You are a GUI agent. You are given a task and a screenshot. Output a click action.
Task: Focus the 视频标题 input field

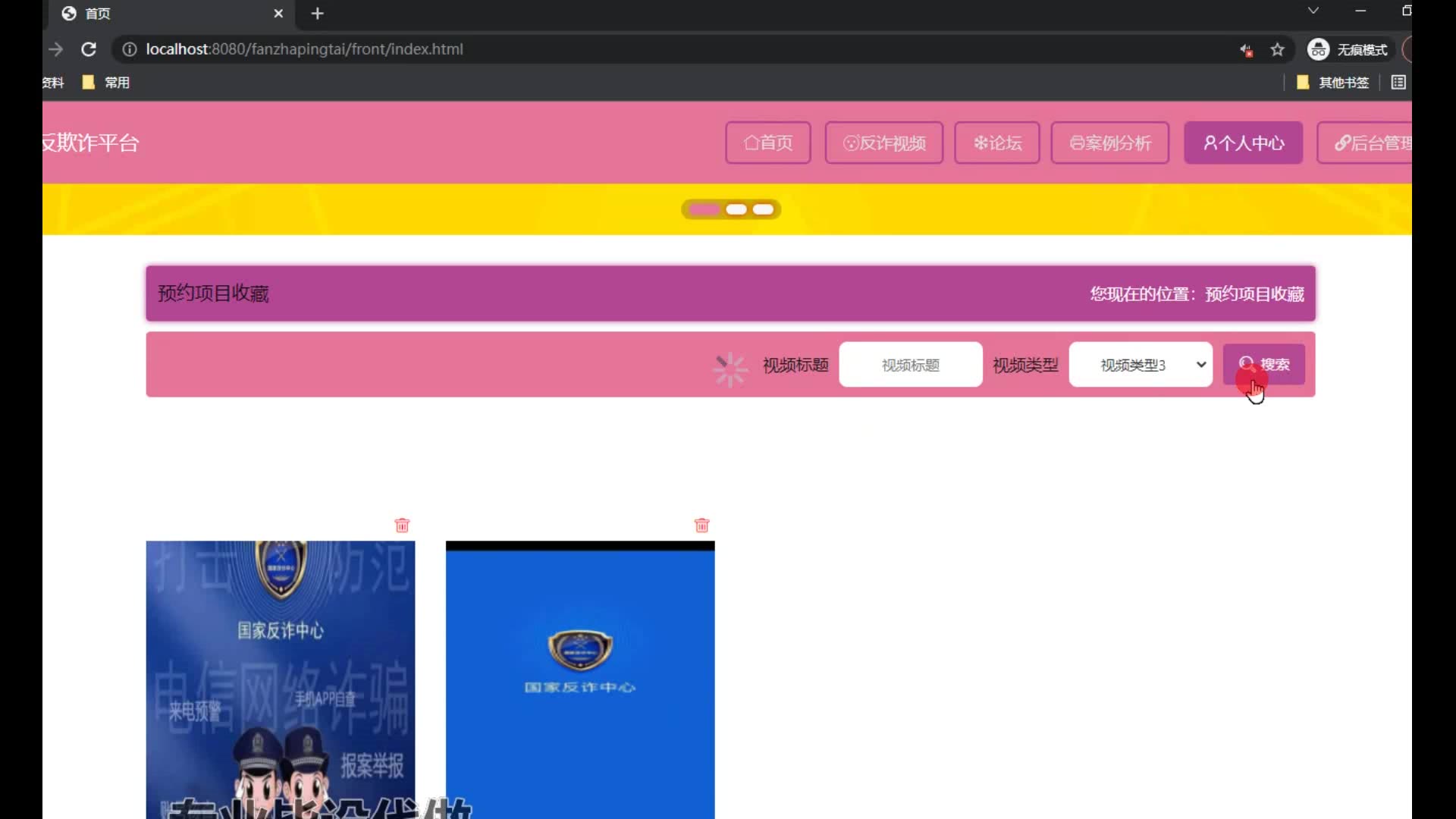[x=911, y=365]
